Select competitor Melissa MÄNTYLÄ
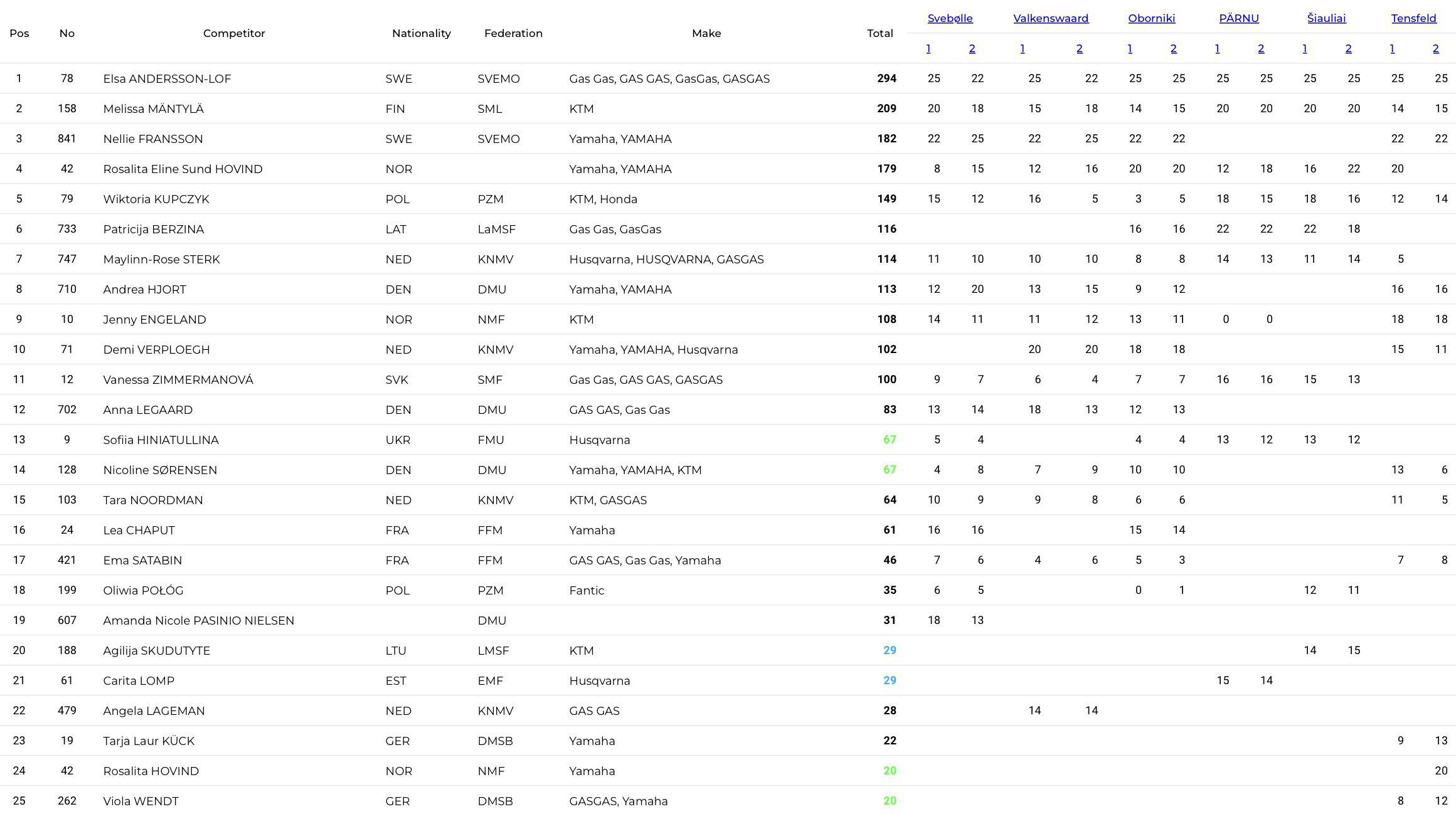 [x=153, y=108]
